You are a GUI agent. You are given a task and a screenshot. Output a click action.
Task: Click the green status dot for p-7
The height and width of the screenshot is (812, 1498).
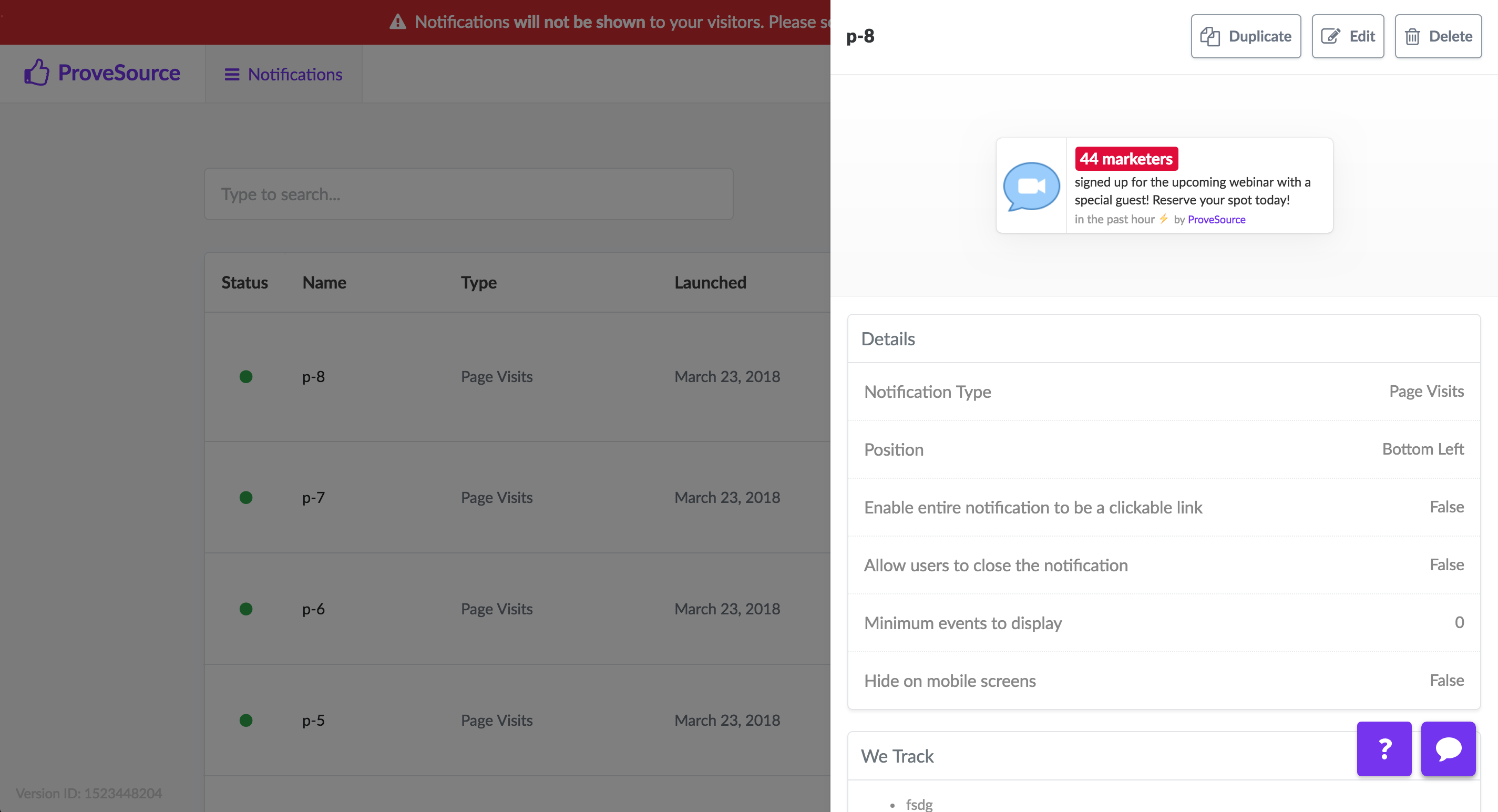pos(246,497)
